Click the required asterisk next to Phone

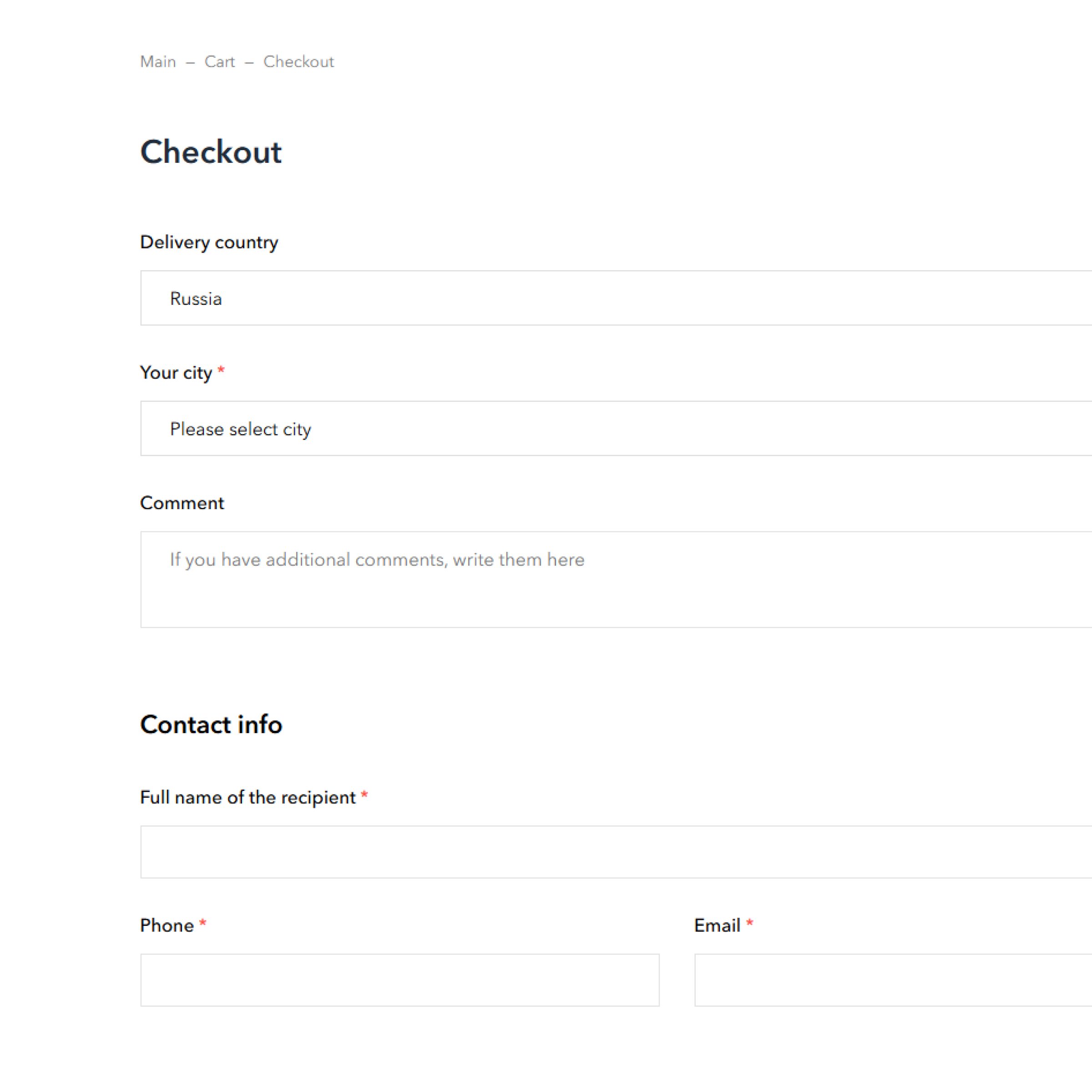pyautogui.click(x=203, y=924)
